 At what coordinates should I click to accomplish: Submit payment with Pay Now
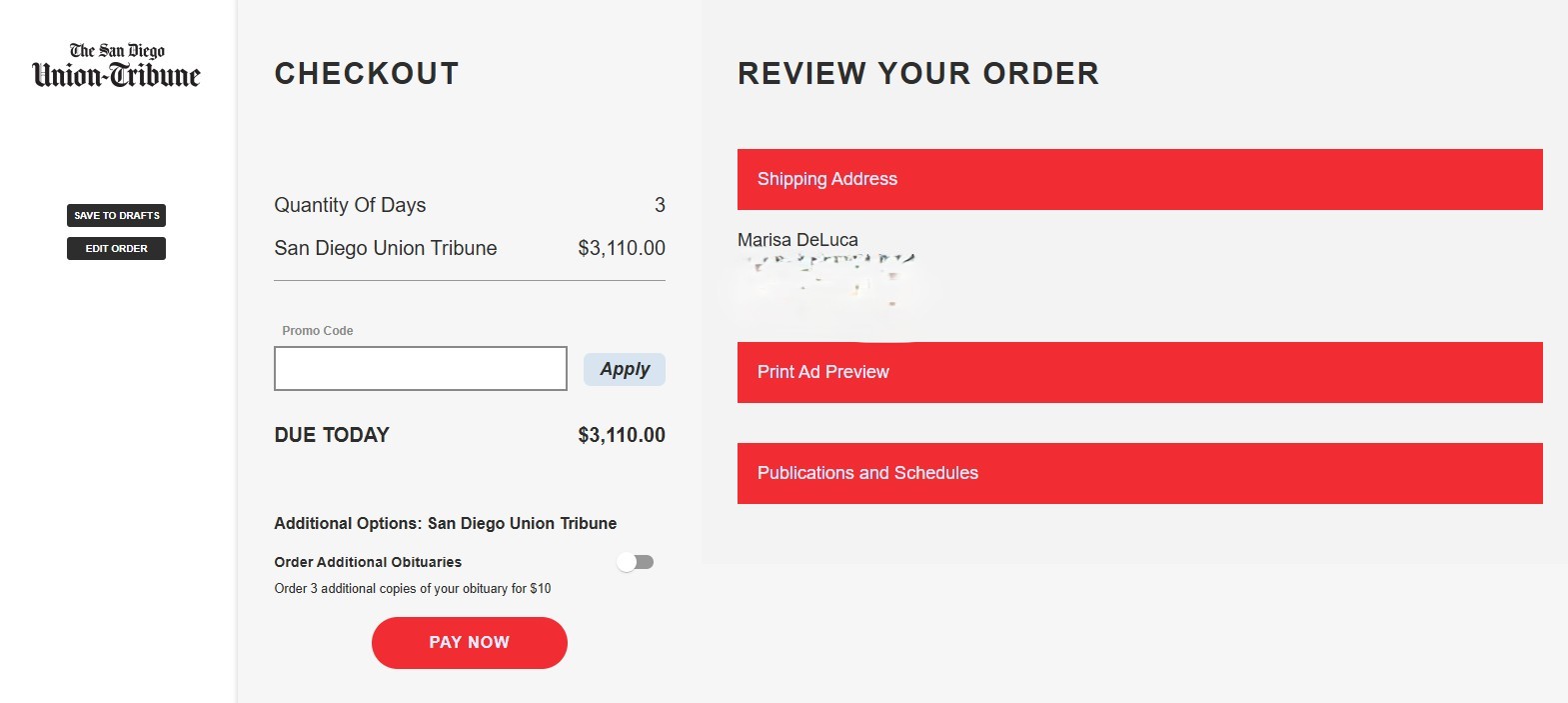470,642
